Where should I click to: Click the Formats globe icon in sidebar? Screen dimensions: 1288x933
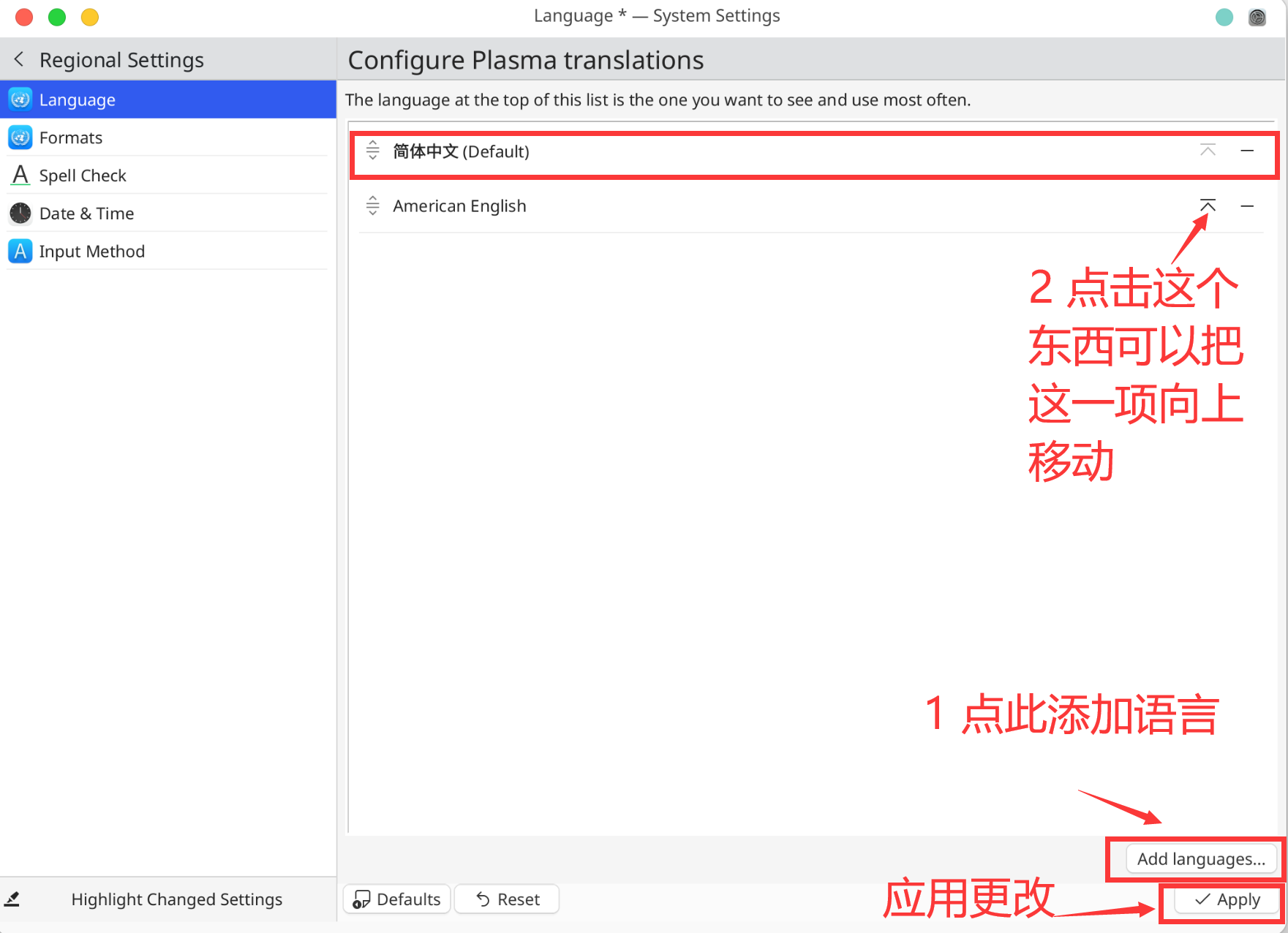pyautogui.click(x=20, y=137)
